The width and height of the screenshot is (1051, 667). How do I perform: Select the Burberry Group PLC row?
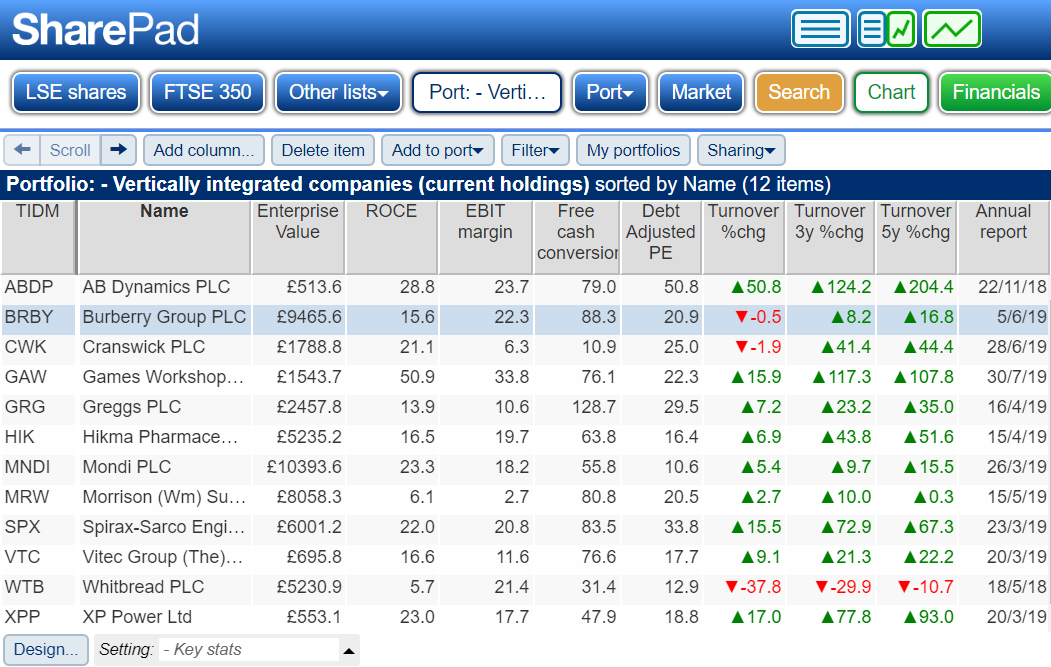[526, 317]
